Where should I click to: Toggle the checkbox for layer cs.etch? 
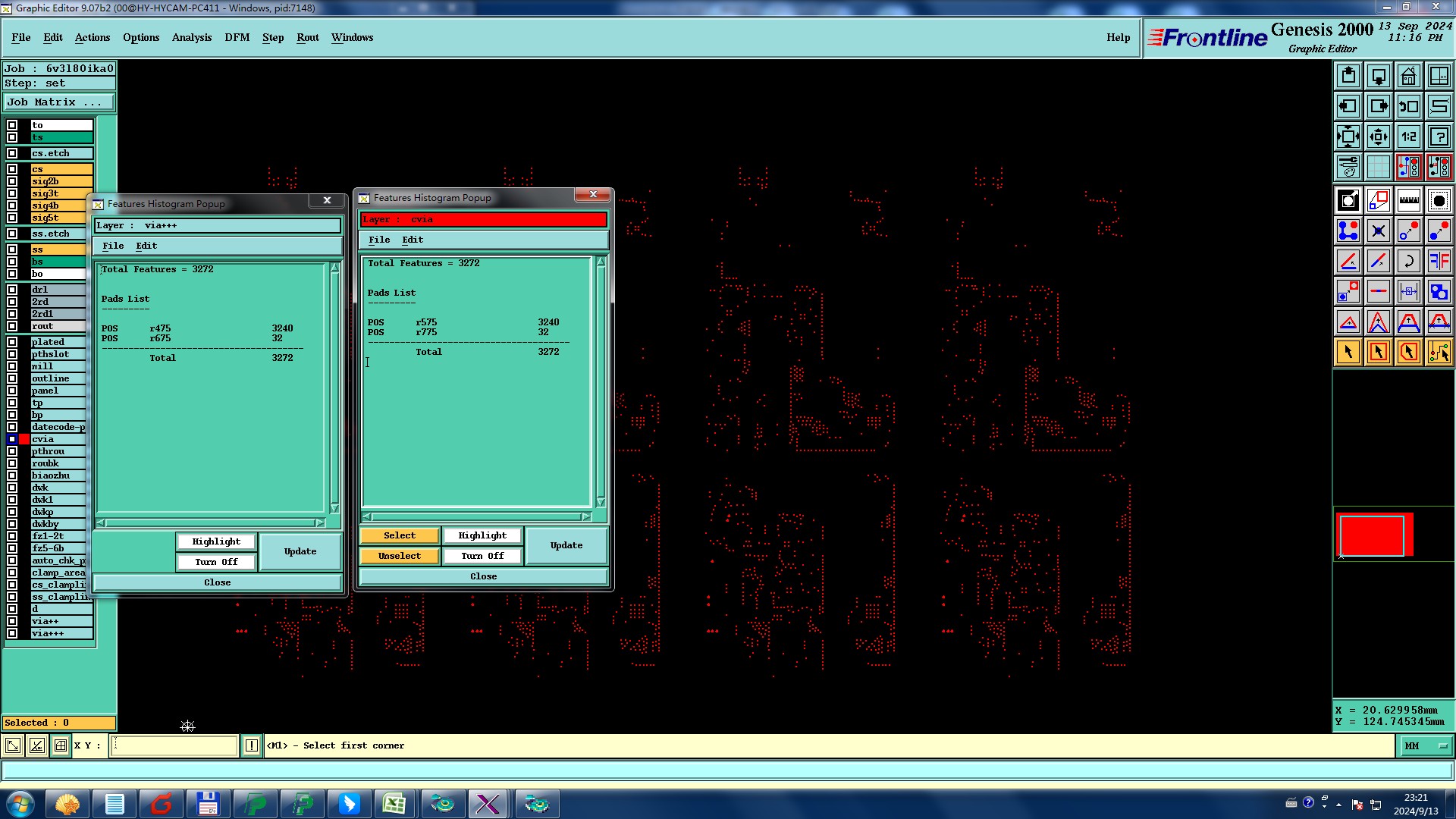pyautogui.click(x=12, y=153)
